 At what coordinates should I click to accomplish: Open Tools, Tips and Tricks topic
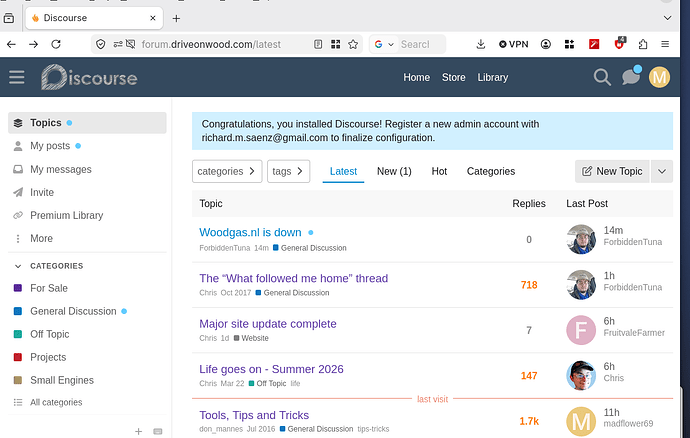254,415
